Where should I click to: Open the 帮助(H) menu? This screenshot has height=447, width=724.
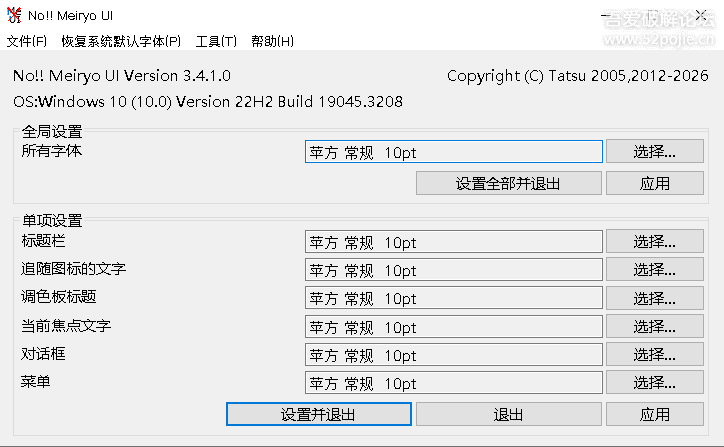coord(272,42)
